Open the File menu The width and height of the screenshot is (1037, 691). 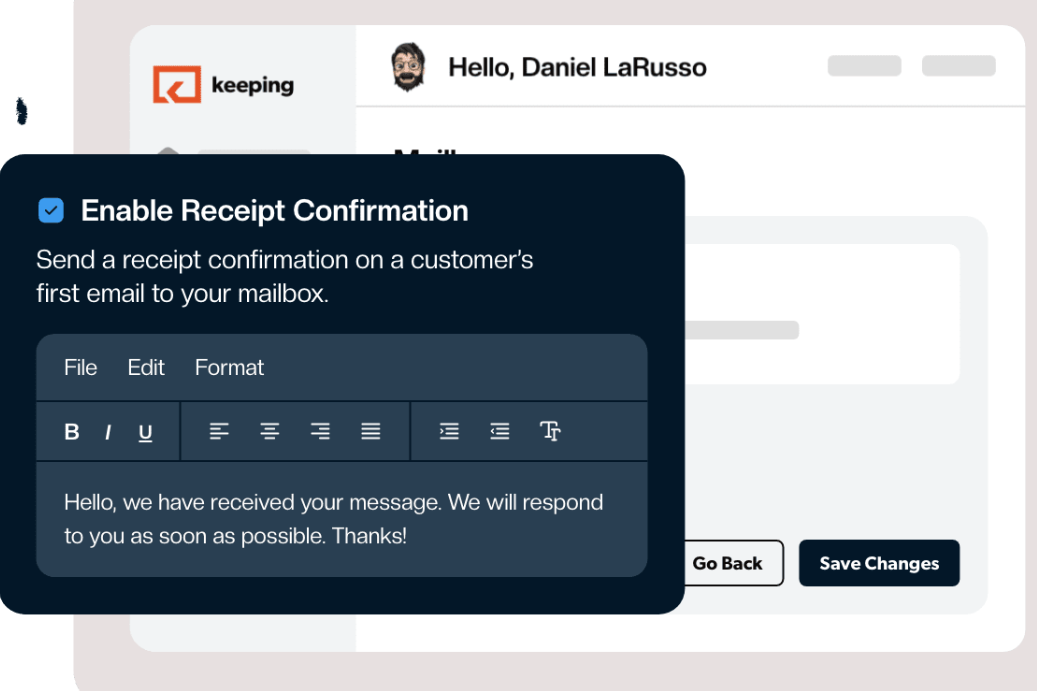80,367
